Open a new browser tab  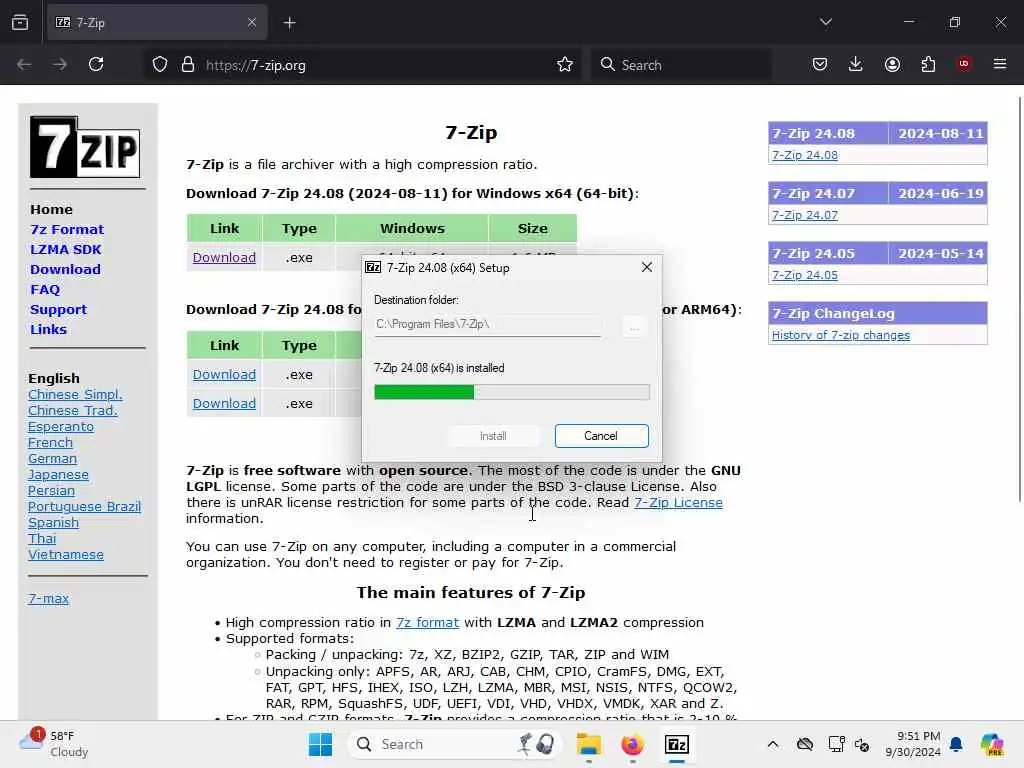[x=289, y=23]
